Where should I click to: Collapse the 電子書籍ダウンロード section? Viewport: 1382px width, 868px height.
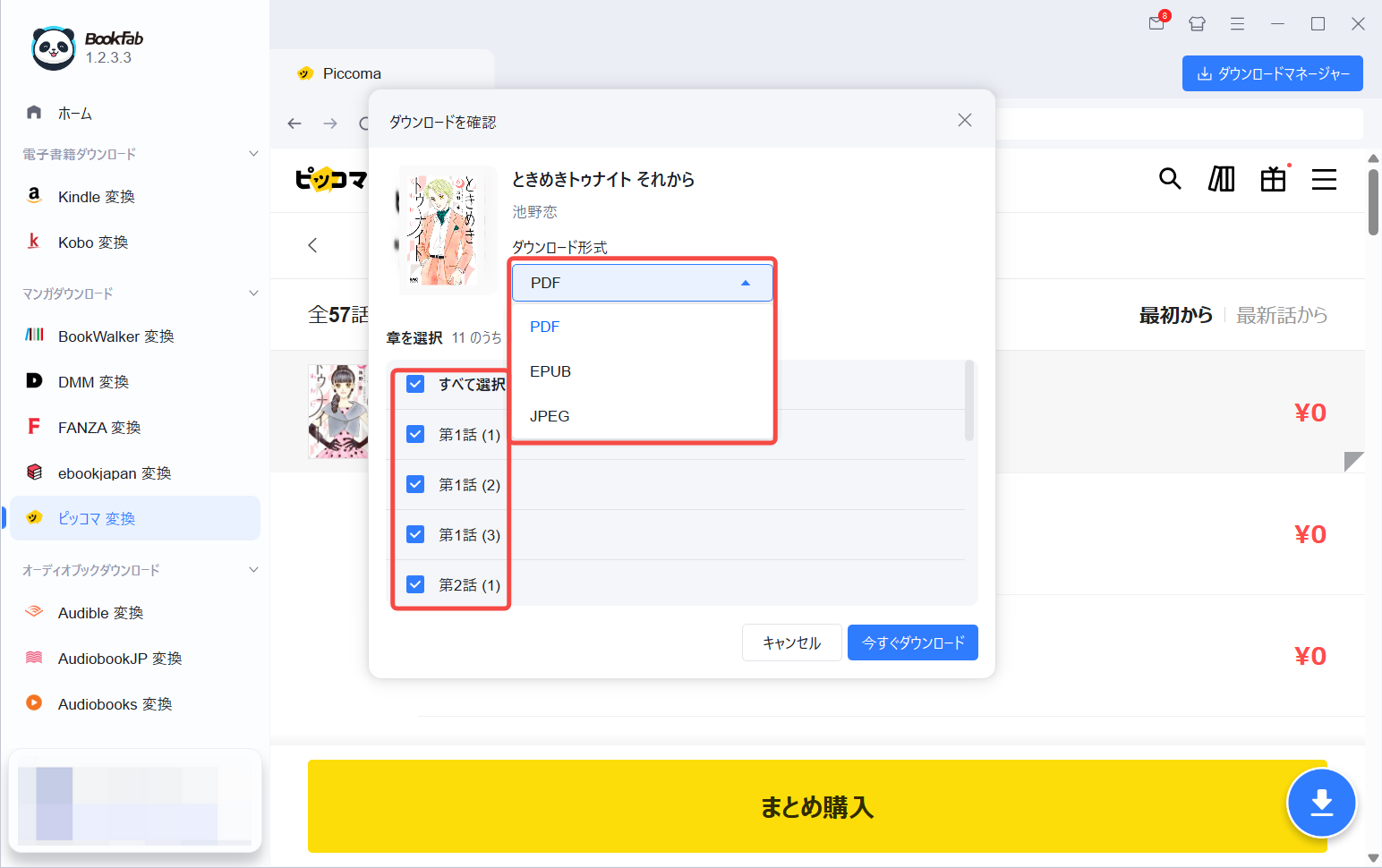pos(253,154)
